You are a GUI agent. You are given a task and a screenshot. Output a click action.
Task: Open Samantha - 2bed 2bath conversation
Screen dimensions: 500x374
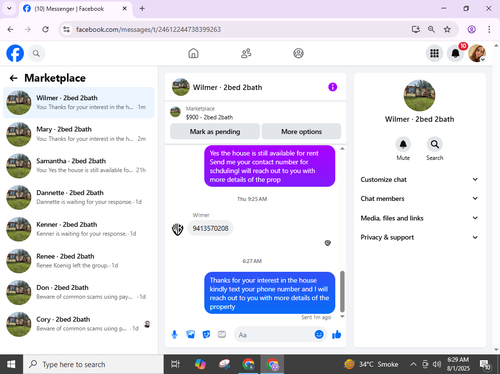pos(79,166)
